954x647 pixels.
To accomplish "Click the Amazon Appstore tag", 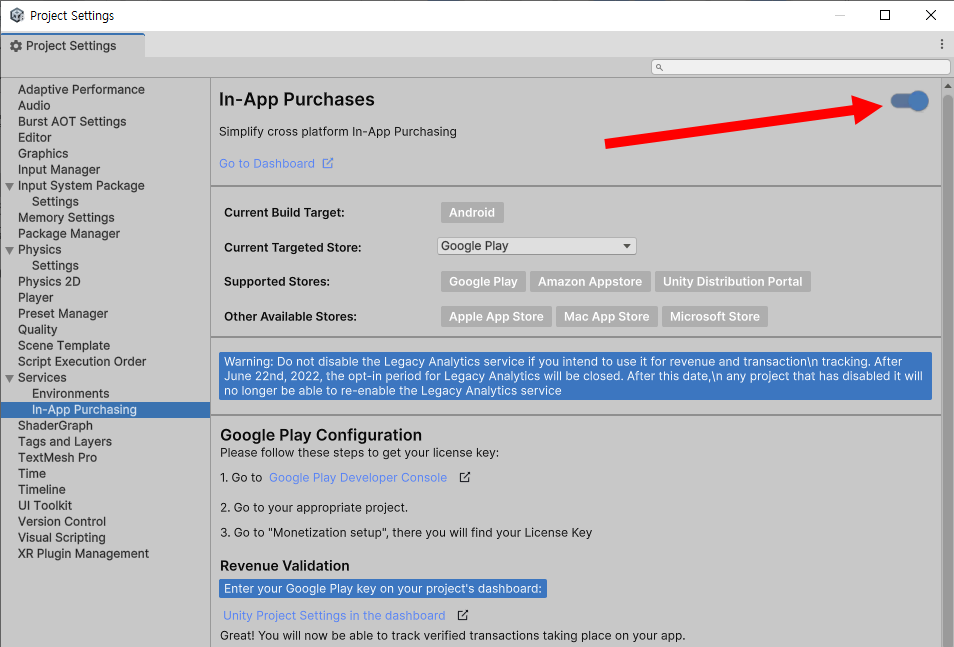I will click(590, 282).
